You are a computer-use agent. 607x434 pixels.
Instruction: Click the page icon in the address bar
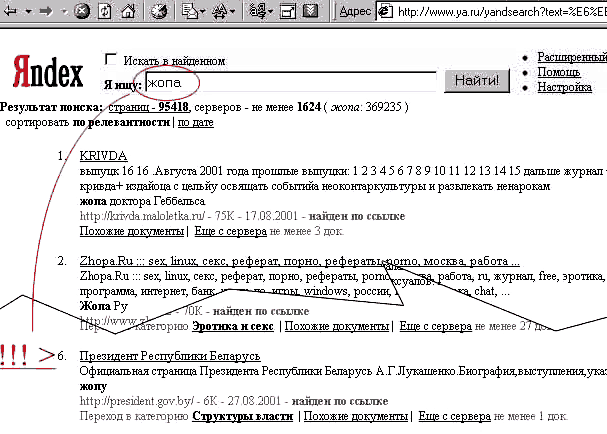pyautogui.click(x=384, y=12)
